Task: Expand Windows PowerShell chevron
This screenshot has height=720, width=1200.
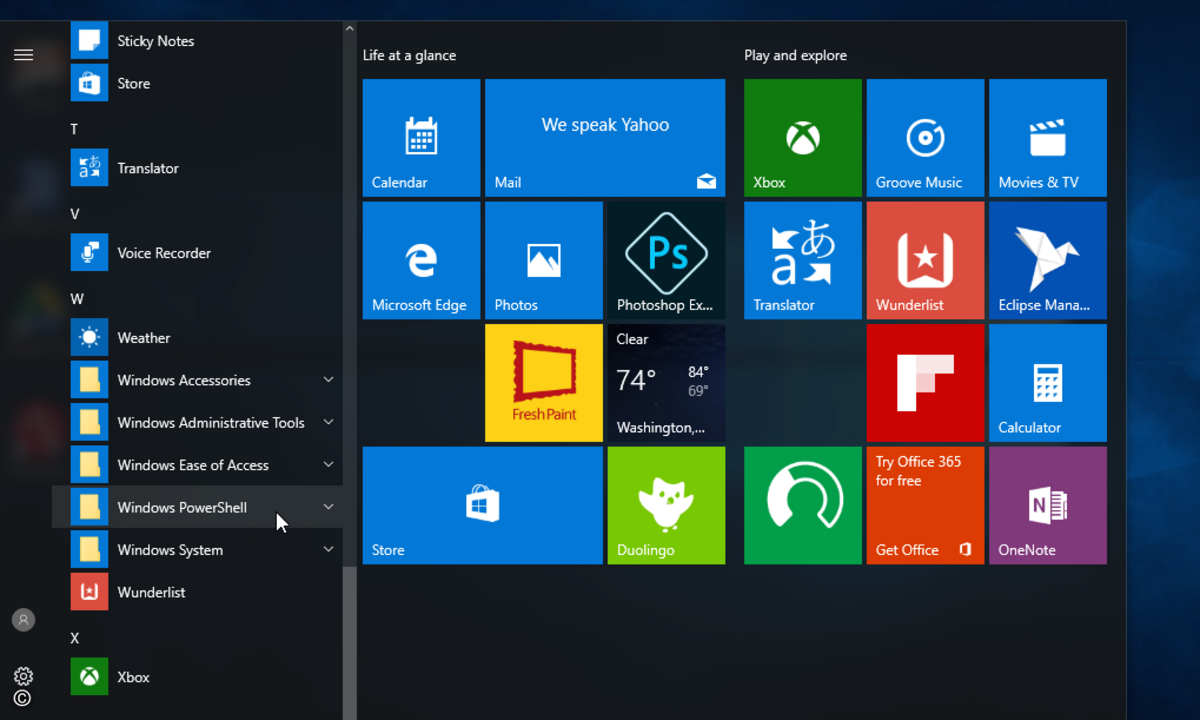Action: [328, 507]
